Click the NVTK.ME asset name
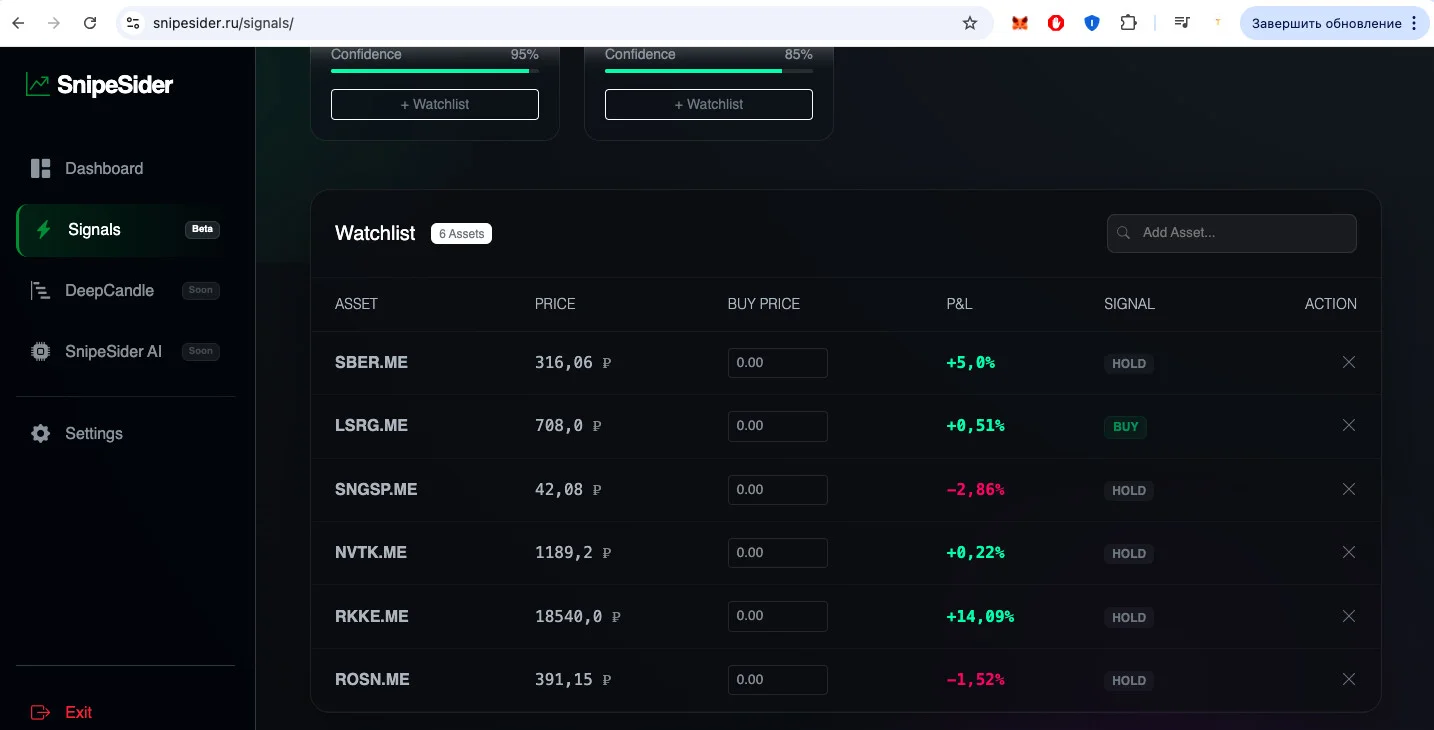Viewport: 1434px width, 730px height. point(371,552)
